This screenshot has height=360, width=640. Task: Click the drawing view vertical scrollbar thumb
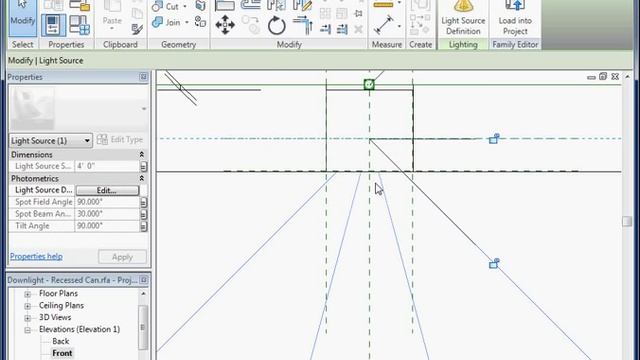click(627, 221)
